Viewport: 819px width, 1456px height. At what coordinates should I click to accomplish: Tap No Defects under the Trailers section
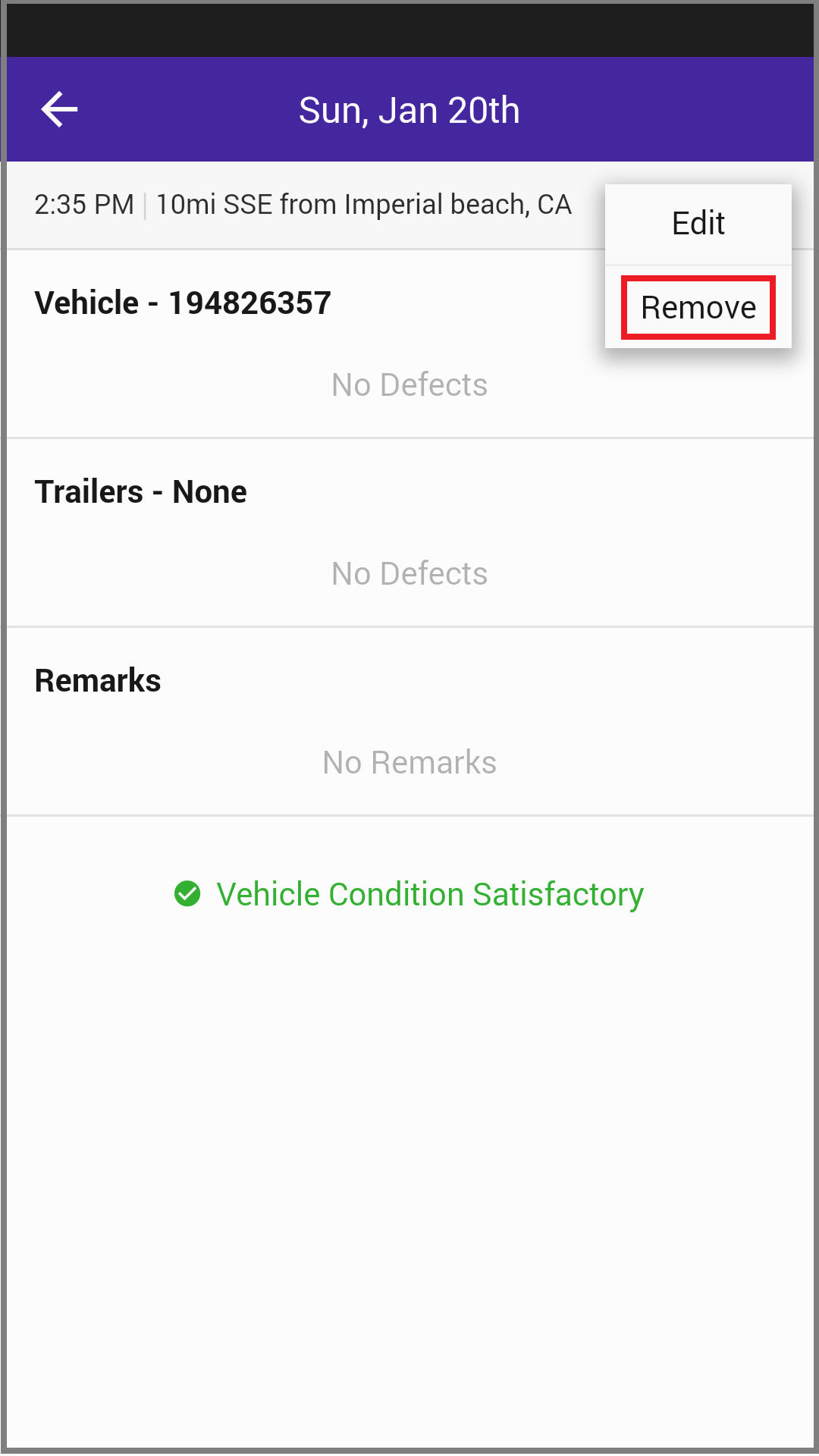point(409,574)
